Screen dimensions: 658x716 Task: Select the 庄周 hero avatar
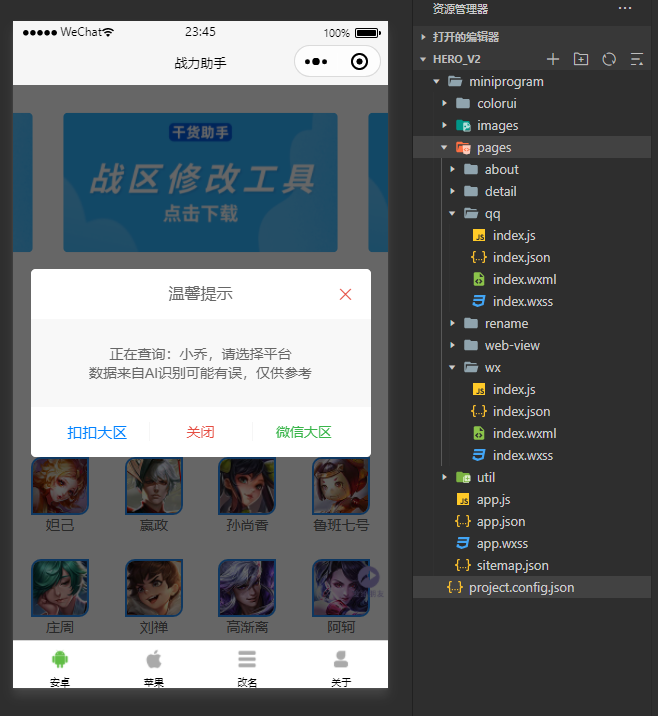click(60, 588)
